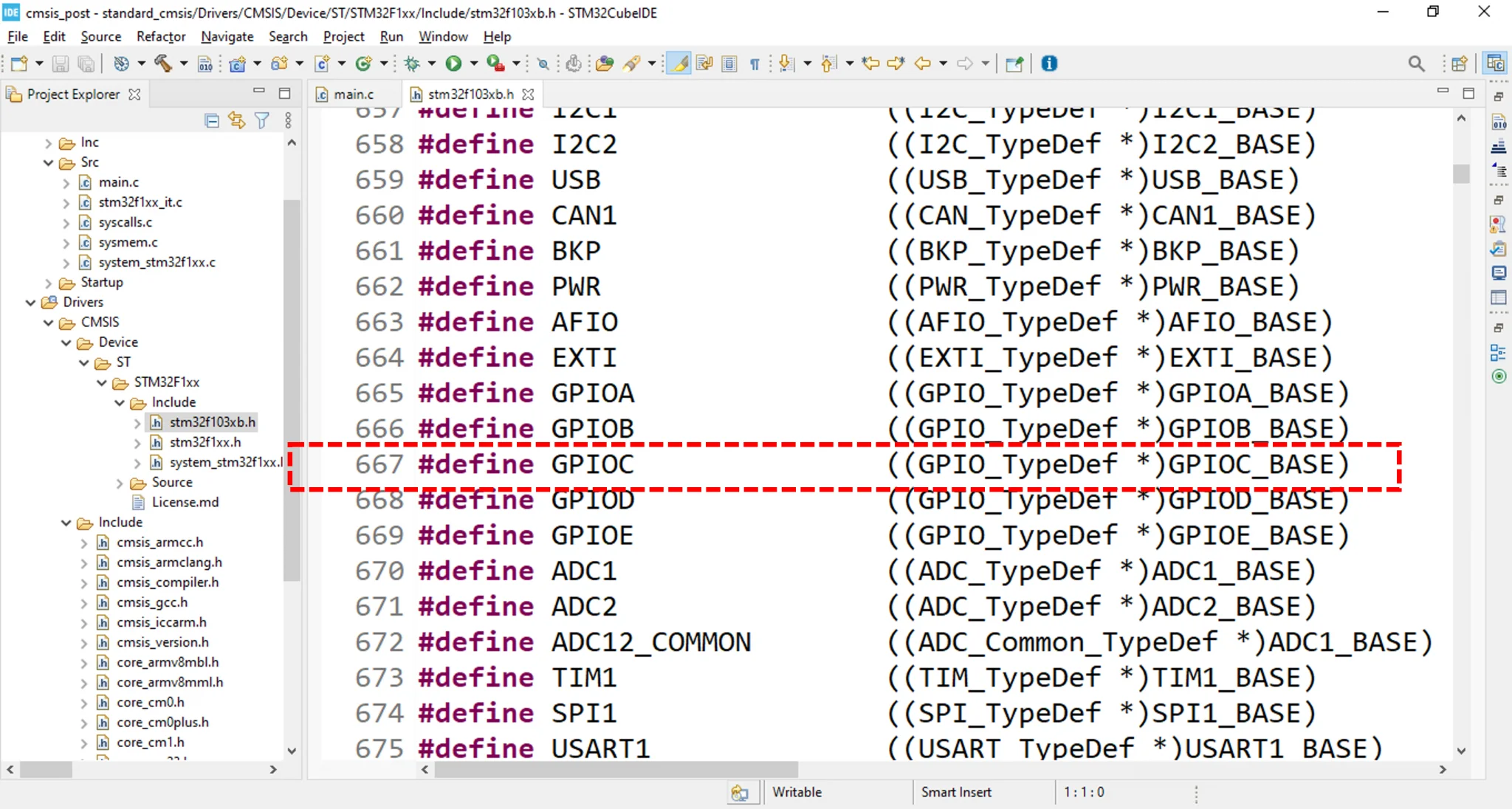Collapse the Drivers folder in tree

pos(31,303)
